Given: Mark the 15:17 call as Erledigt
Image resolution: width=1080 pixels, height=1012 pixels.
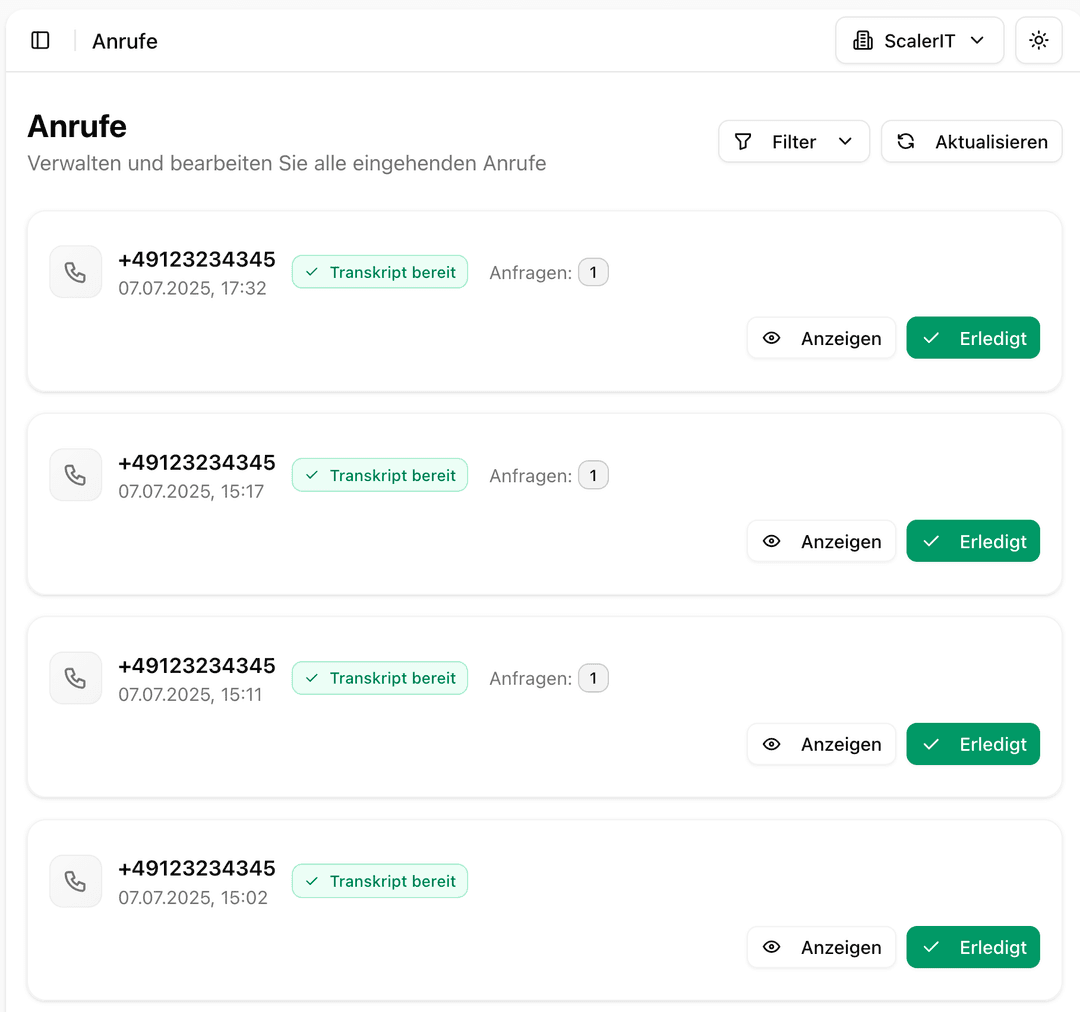Looking at the screenshot, I should pyautogui.click(x=973, y=541).
